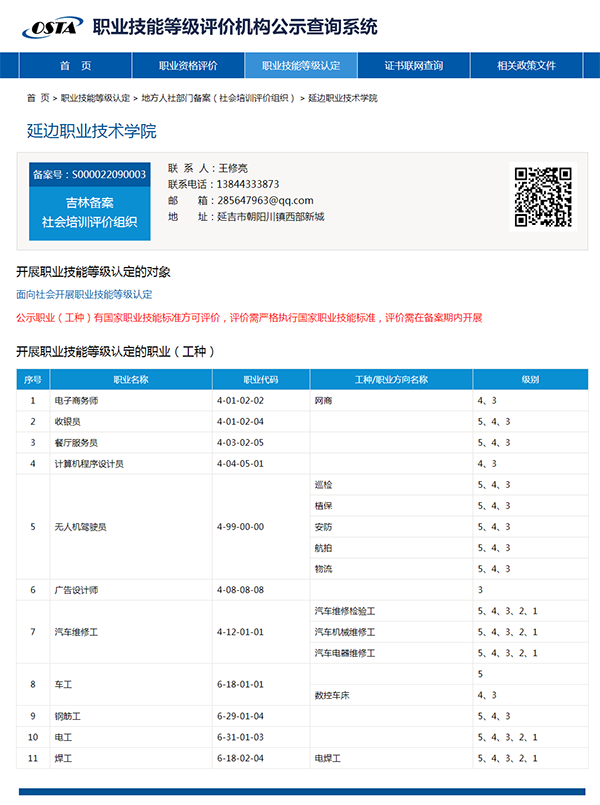Click 首页 breadcrumb link
The width and height of the screenshot is (600, 805).
pyautogui.click(x=38, y=98)
